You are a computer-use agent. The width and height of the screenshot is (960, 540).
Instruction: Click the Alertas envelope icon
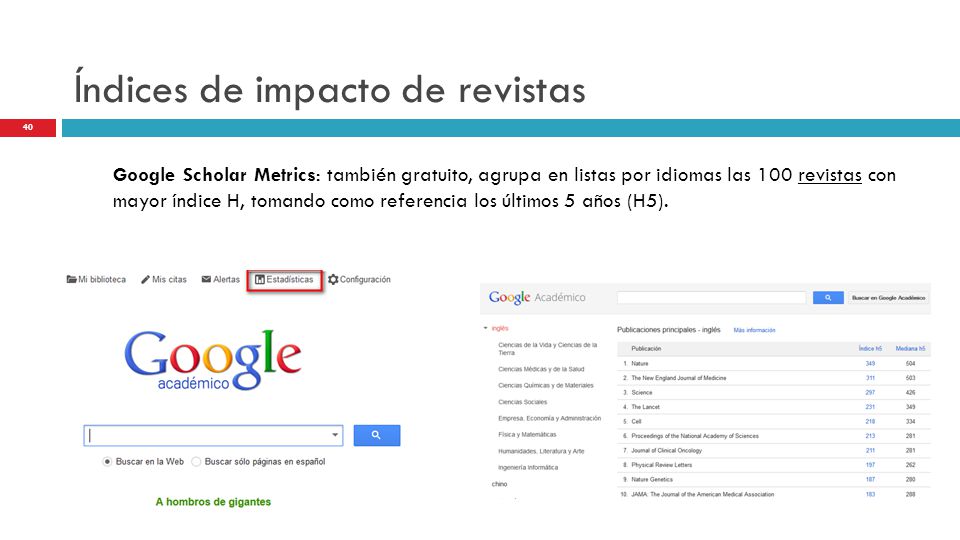tap(206, 280)
